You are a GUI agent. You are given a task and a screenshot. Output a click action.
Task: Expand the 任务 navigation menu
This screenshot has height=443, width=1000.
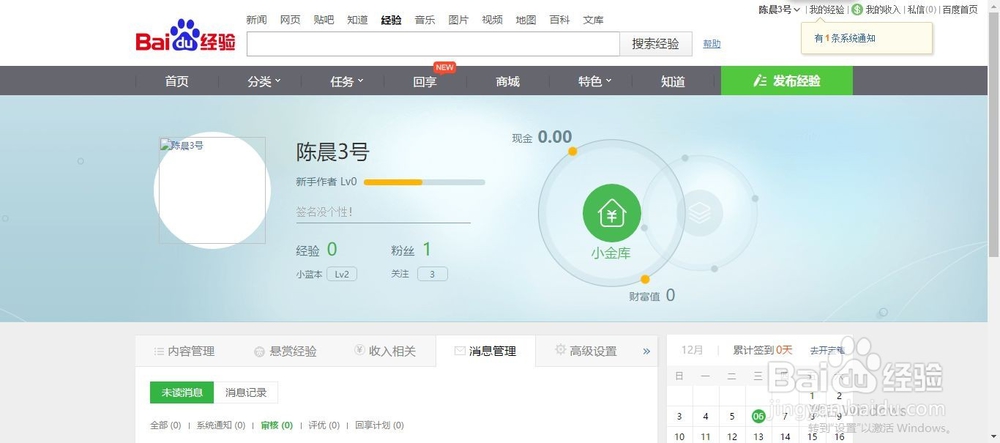(x=346, y=81)
